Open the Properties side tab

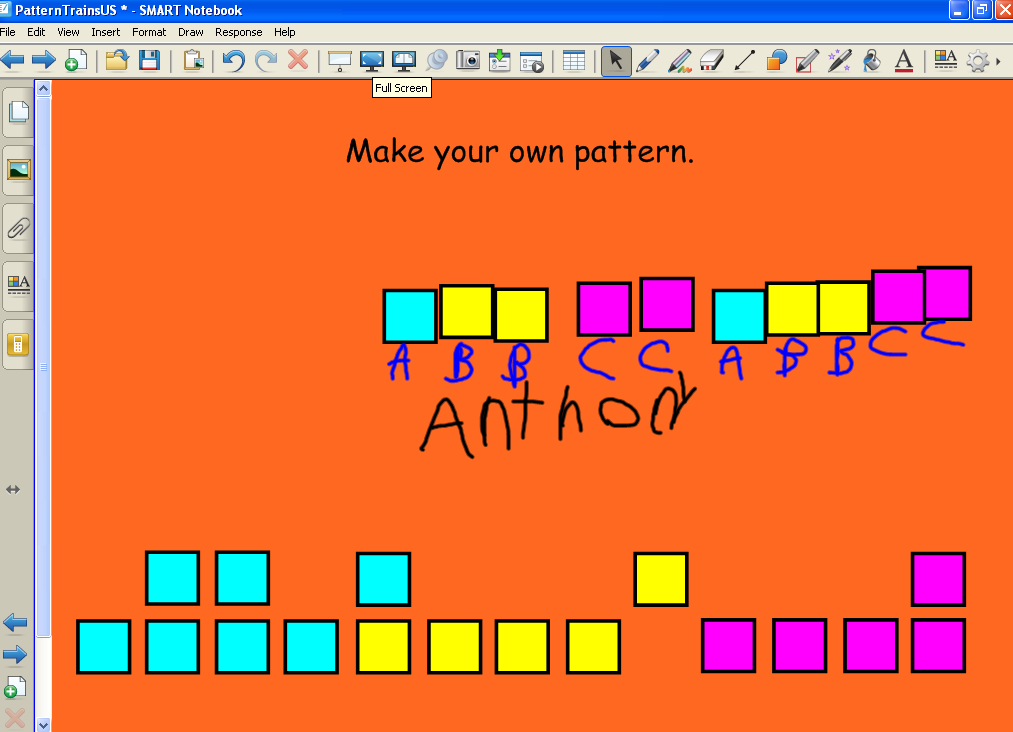point(18,286)
